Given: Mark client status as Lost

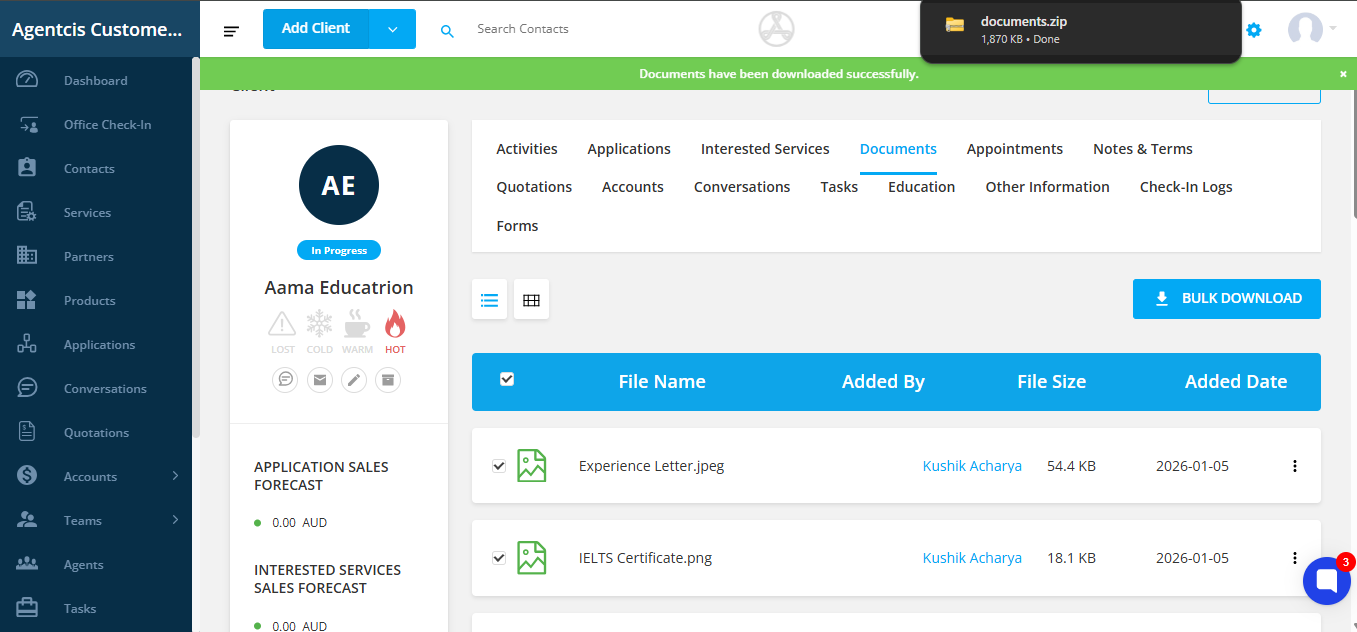Looking at the screenshot, I should tap(283, 332).
